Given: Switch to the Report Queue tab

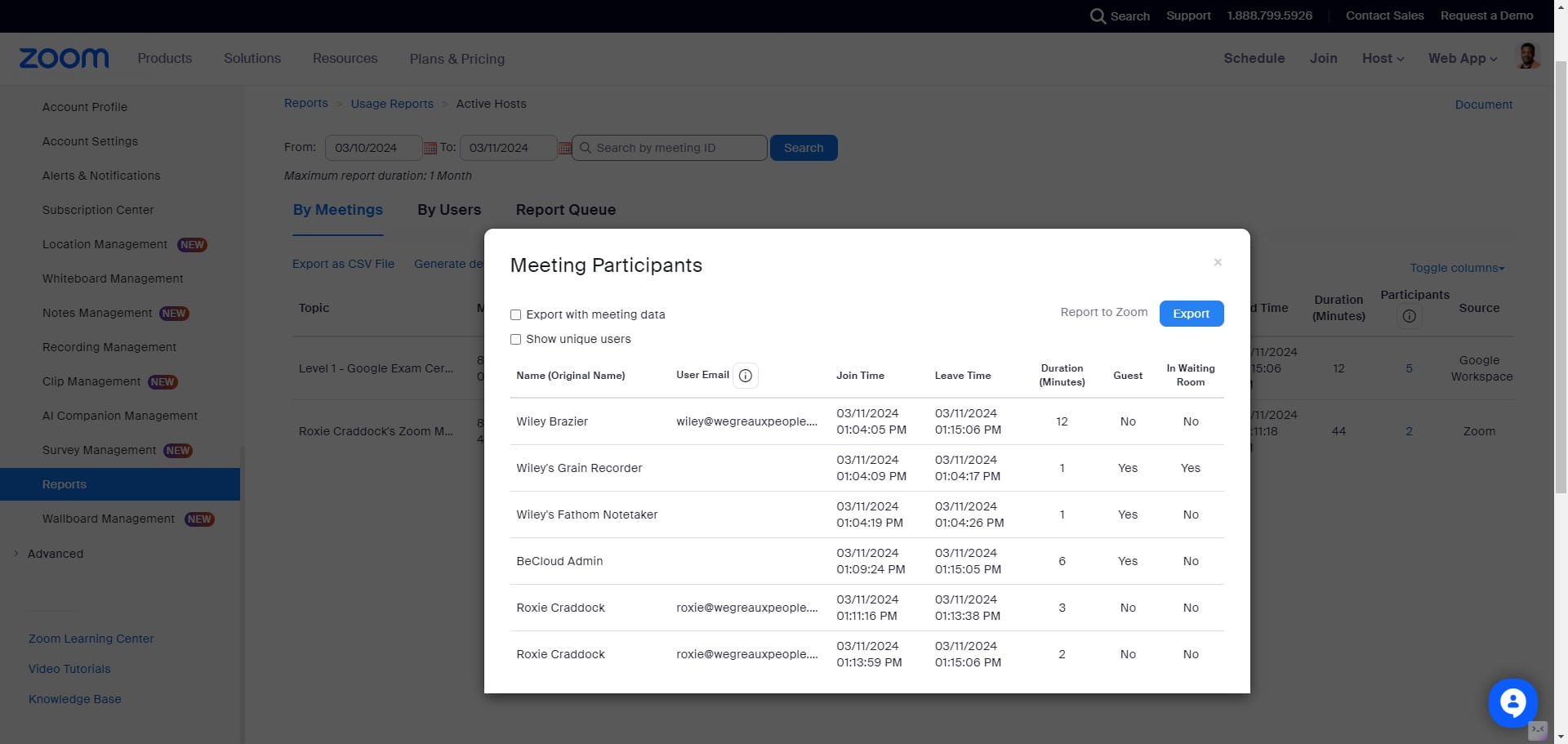Looking at the screenshot, I should (565, 210).
